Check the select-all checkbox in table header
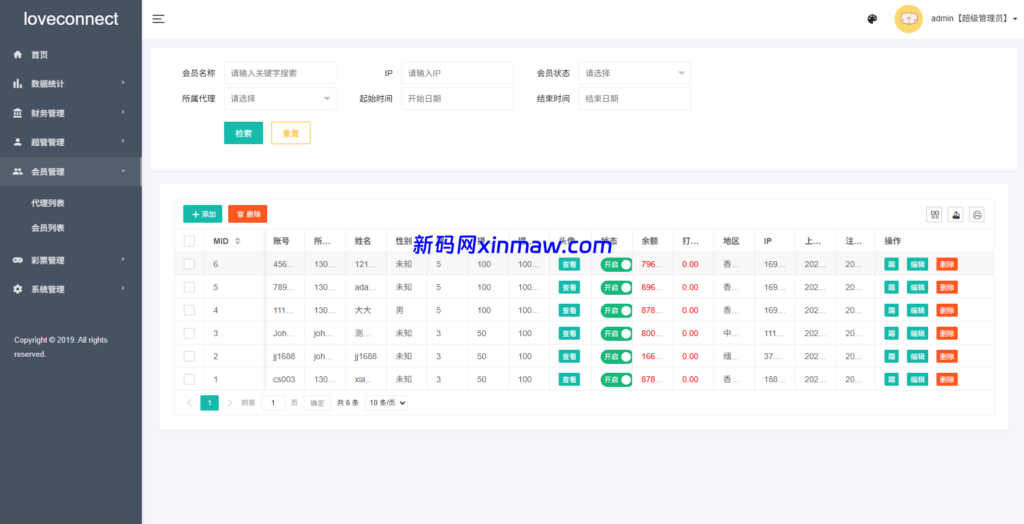The image size is (1024, 524). (189, 241)
